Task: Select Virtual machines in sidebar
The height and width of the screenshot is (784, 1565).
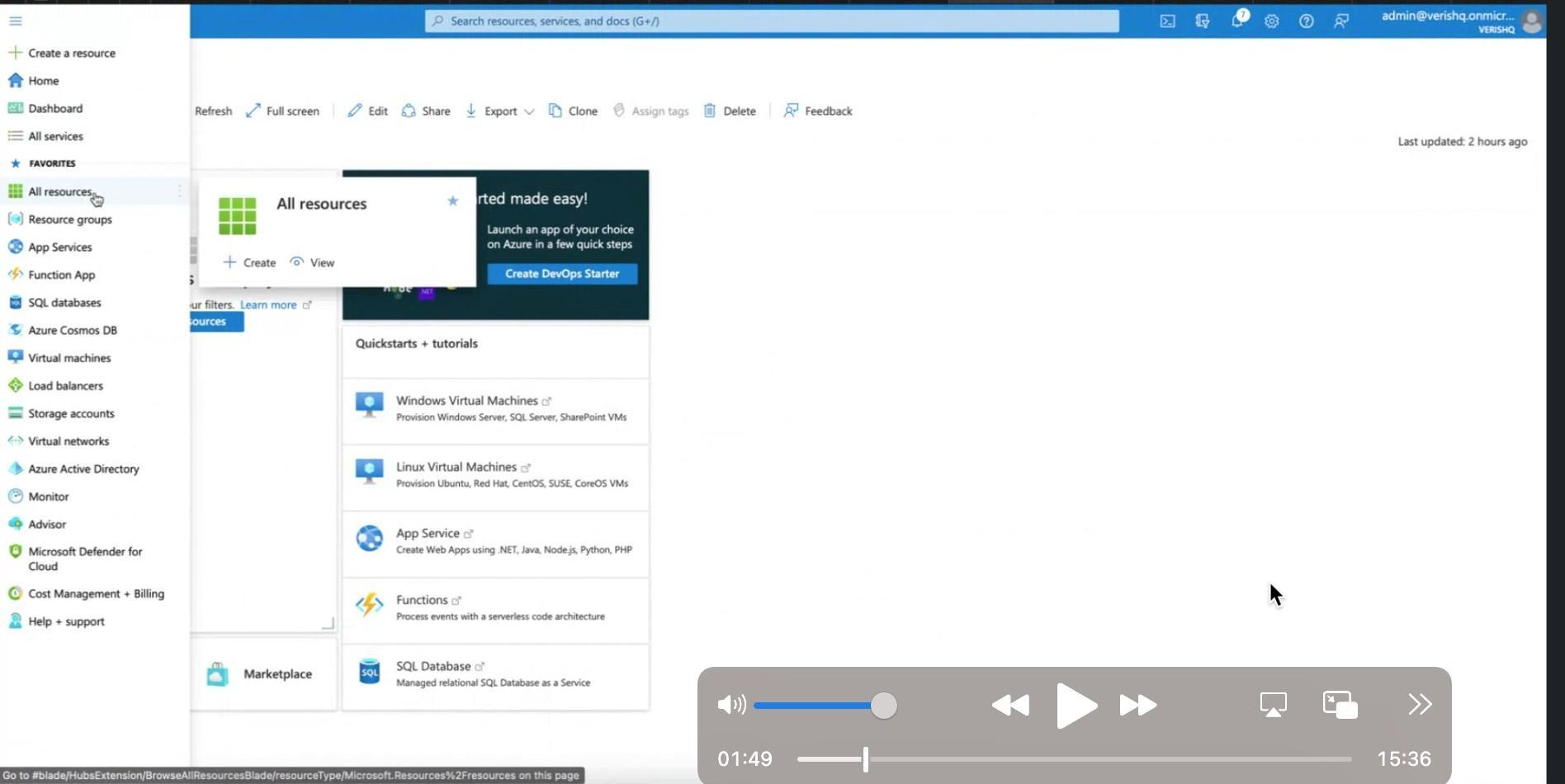Action: 69,358
